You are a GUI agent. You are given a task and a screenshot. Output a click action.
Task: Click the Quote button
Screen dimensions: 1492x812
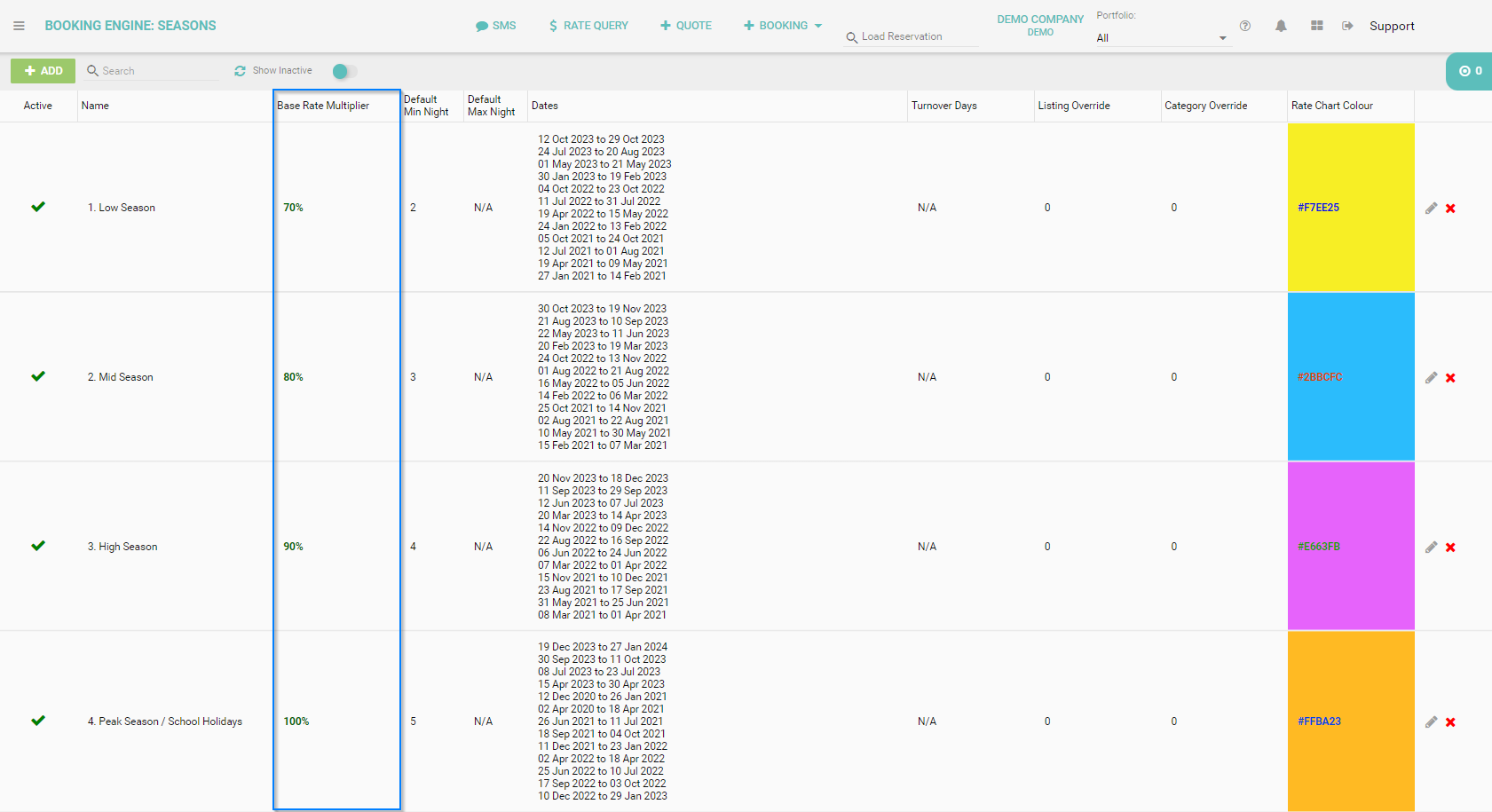[x=685, y=26]
